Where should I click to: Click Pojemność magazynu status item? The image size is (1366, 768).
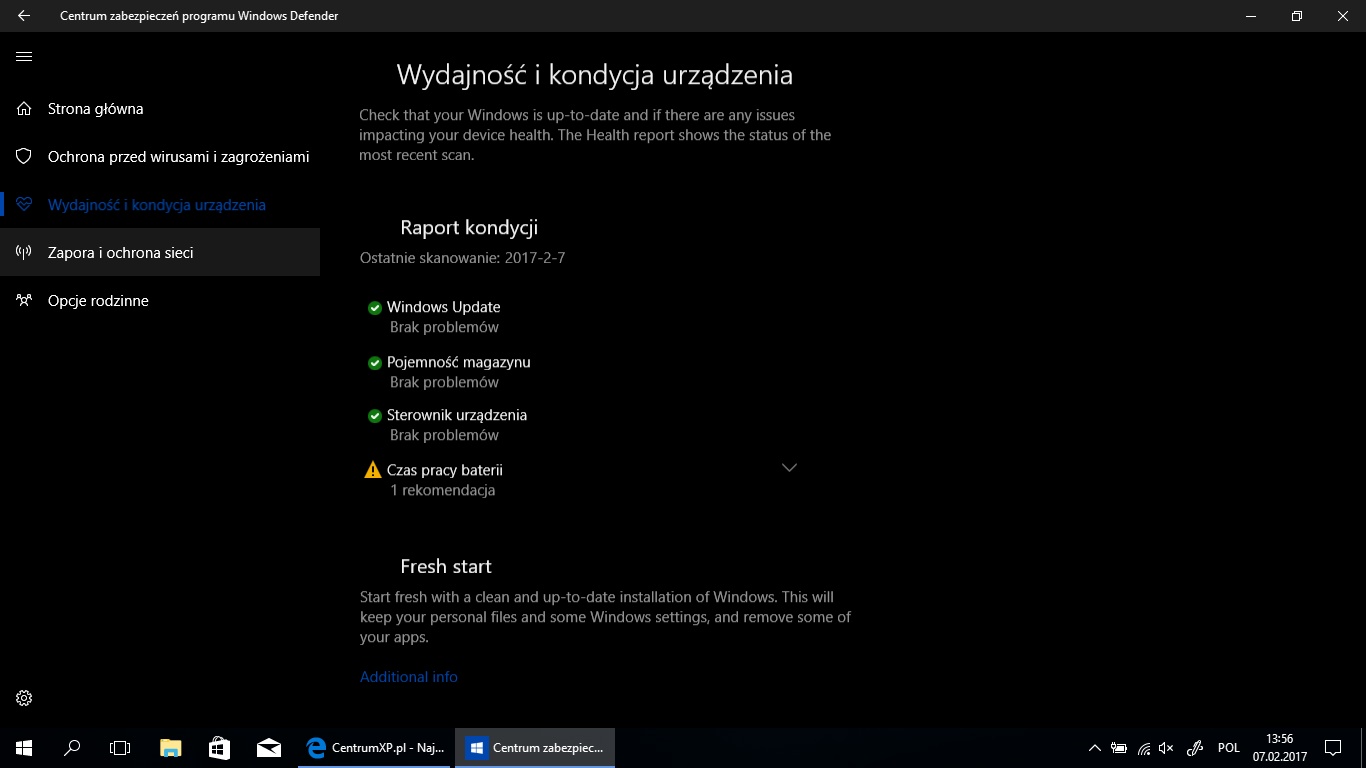pos(459,362)
